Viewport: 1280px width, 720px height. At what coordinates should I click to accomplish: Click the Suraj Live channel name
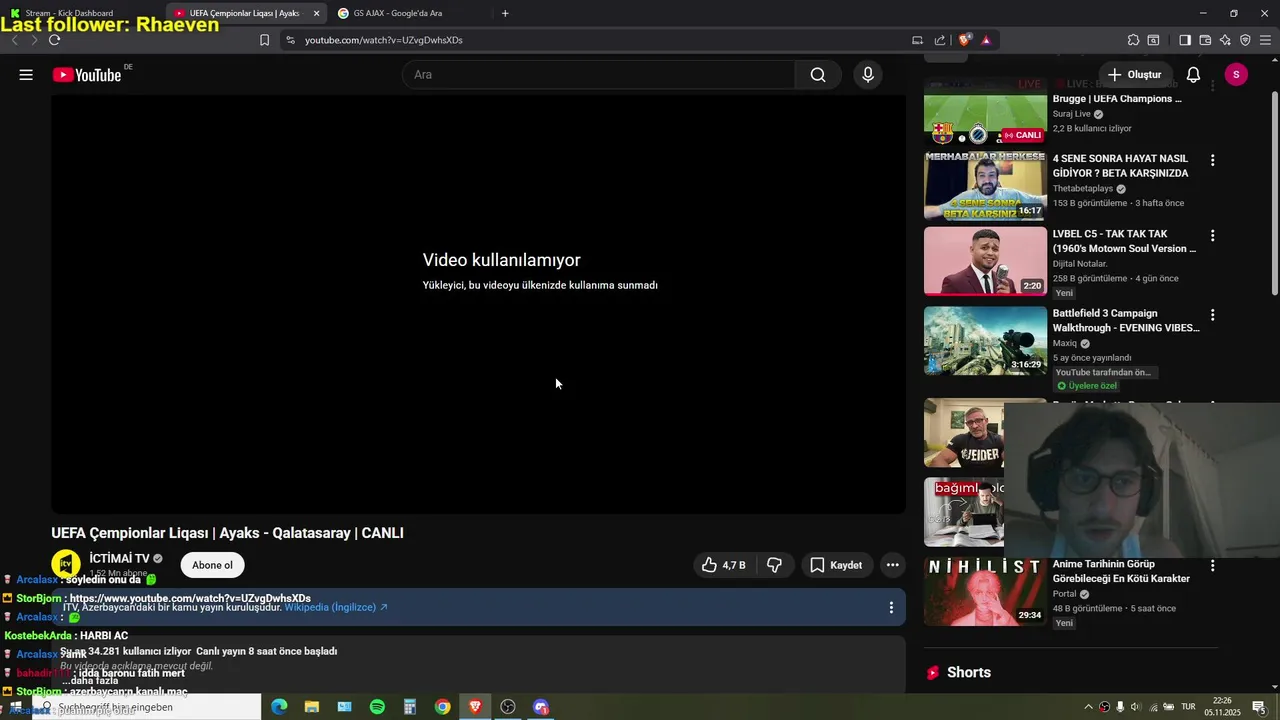click(1072, 114)
